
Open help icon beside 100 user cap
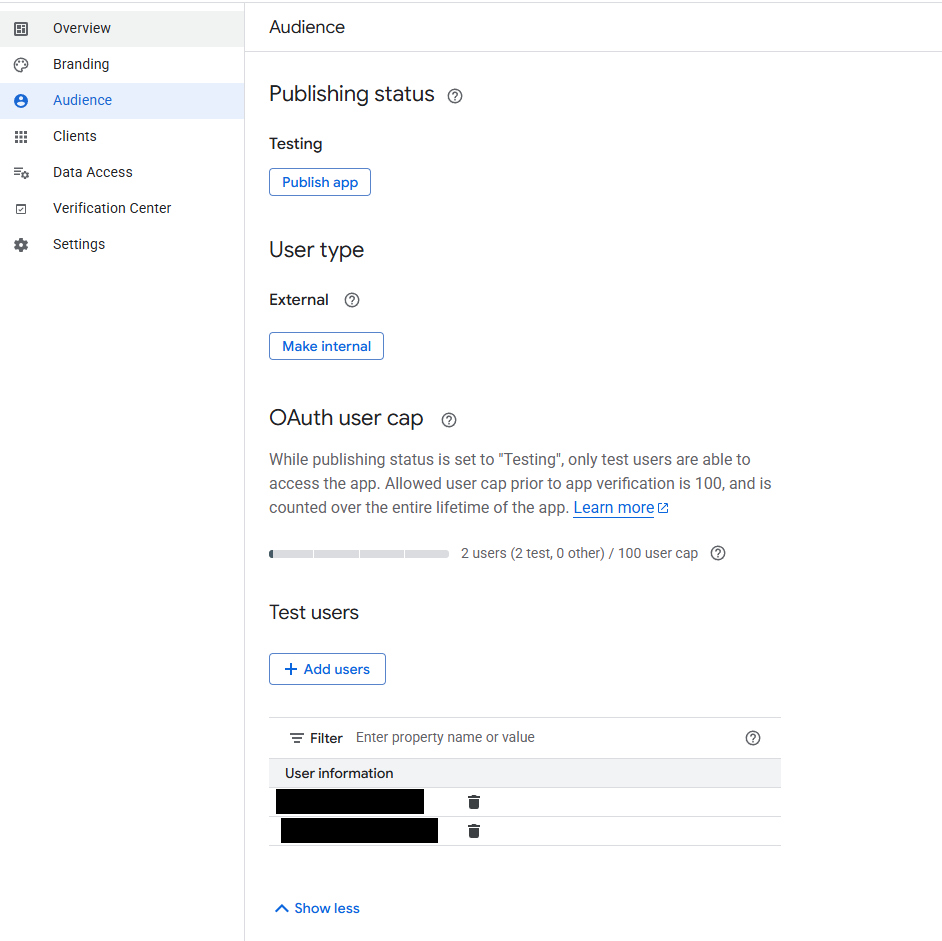tap(718, 553)
